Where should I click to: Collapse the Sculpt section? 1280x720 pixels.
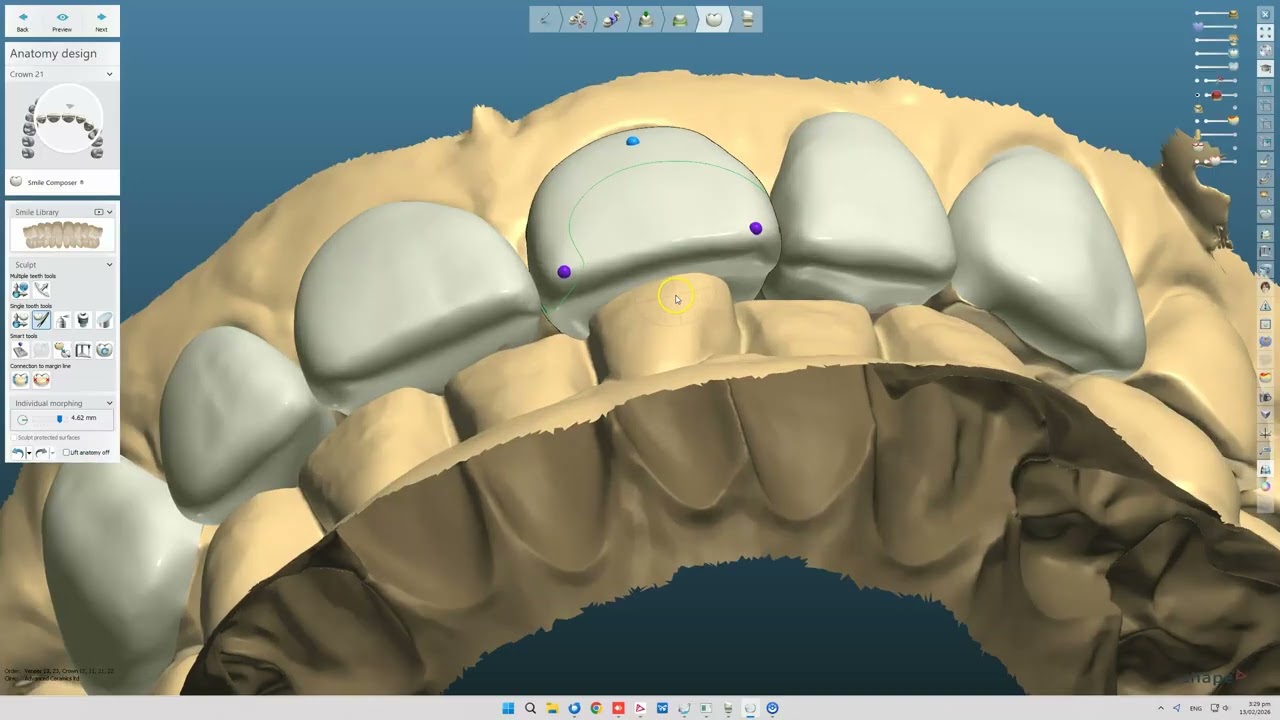[x=109, y=265]
